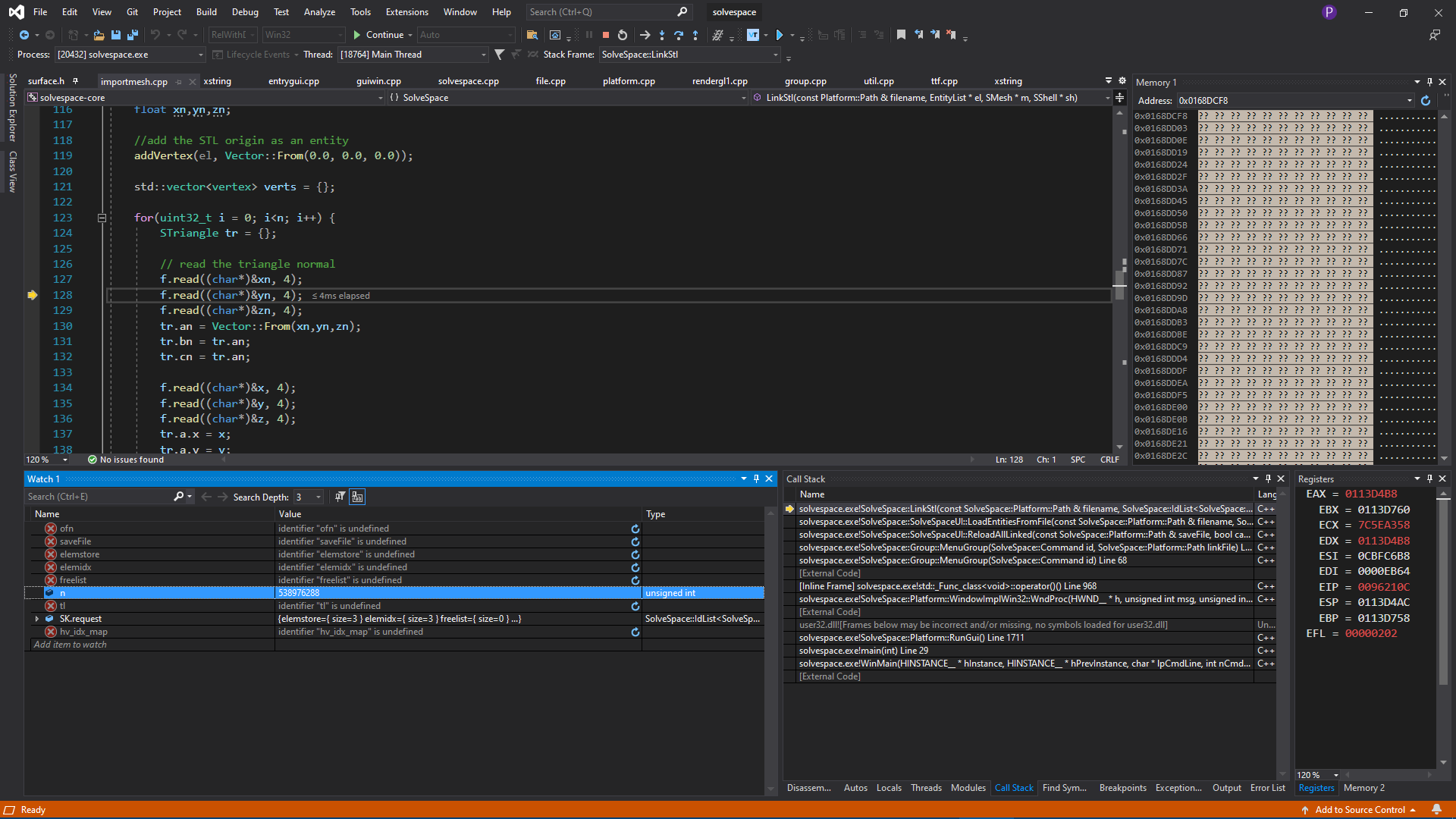Click Add to Source Control

1360,810
